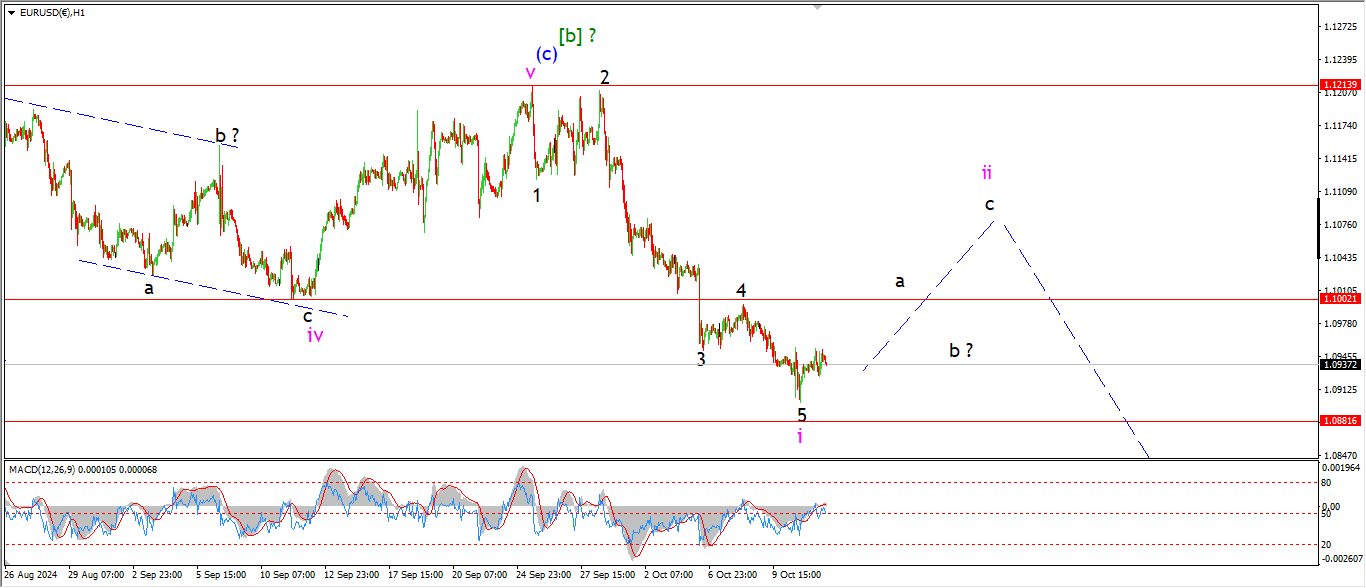The height and width of the screenshot is (588, 1366).
Task: Select the wave 5 label at low
Action: pos(801,414)
